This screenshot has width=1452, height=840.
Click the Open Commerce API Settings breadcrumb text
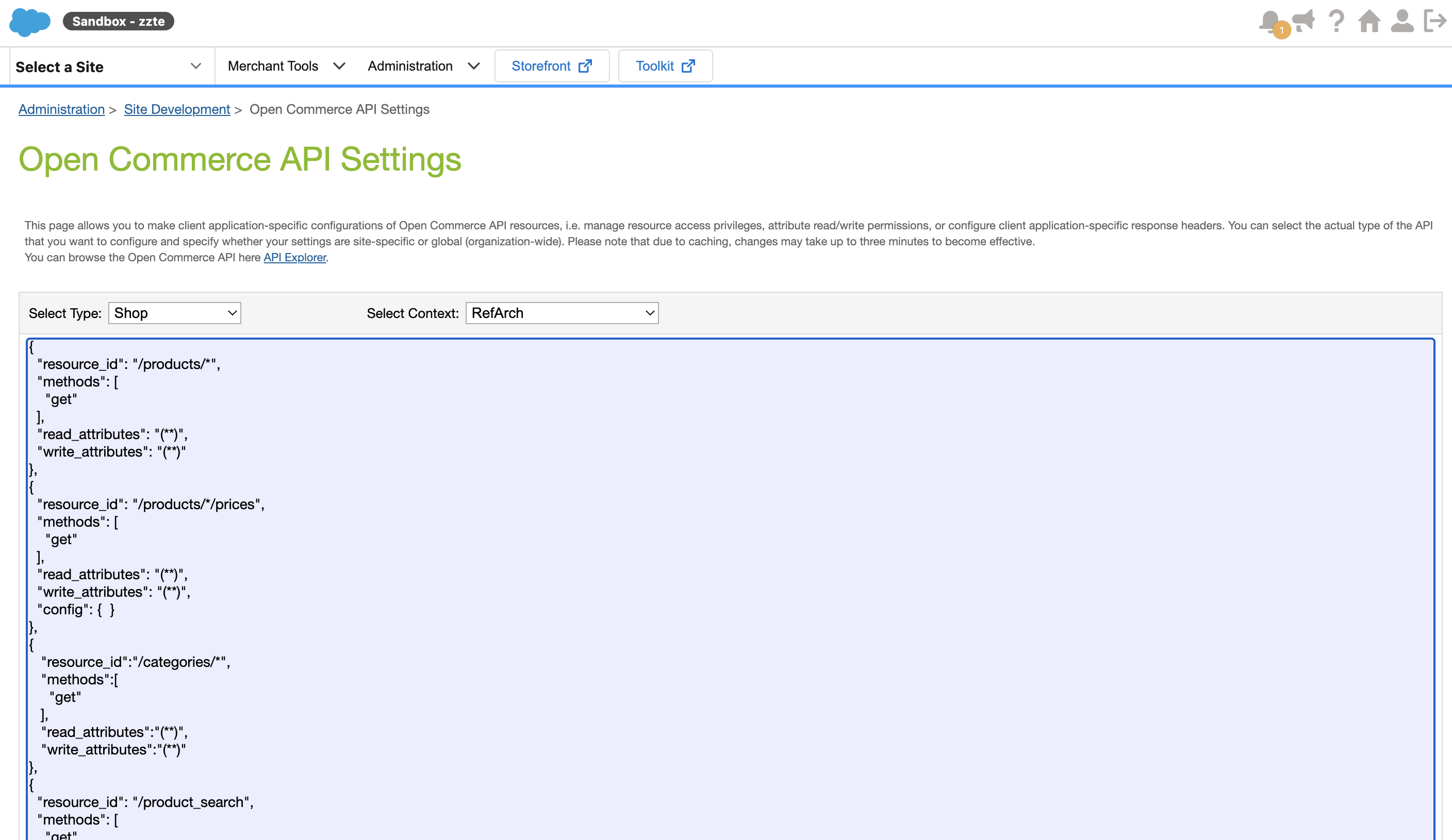pos(339,109)
